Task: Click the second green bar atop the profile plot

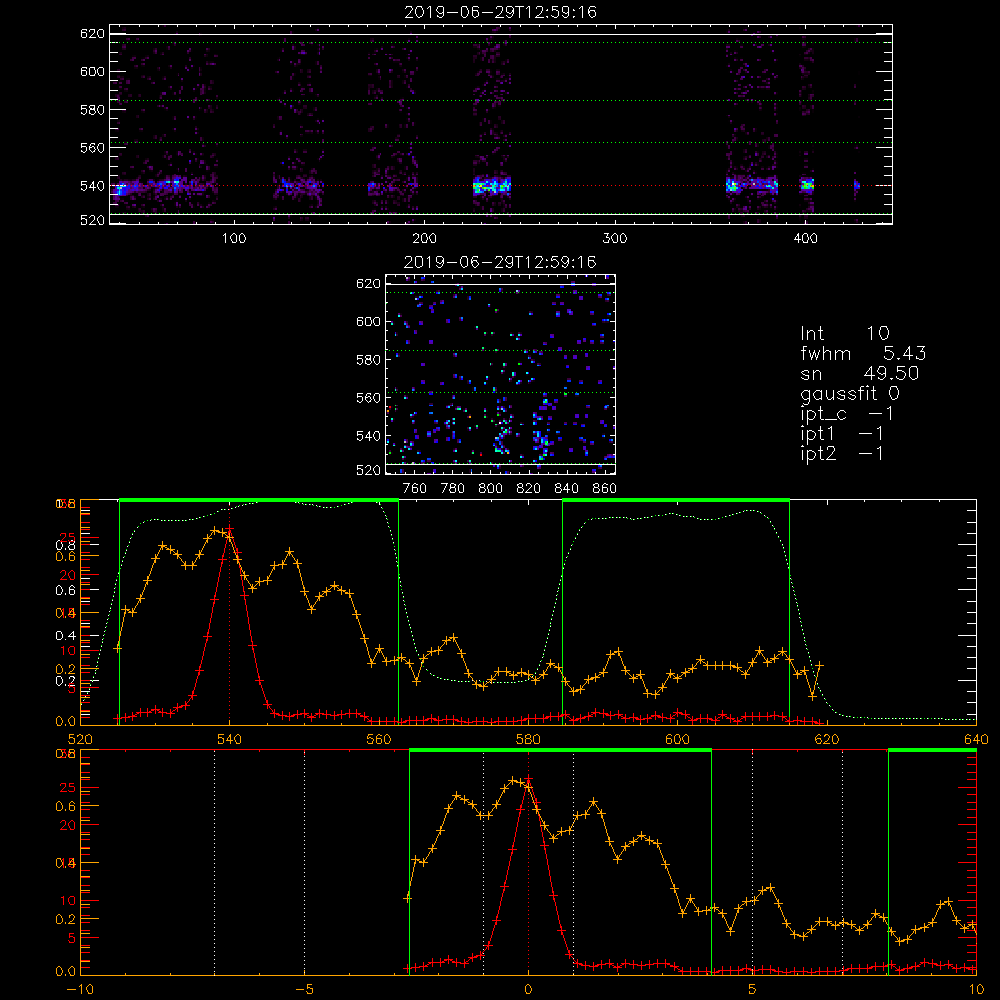Action: coord(676,501)
